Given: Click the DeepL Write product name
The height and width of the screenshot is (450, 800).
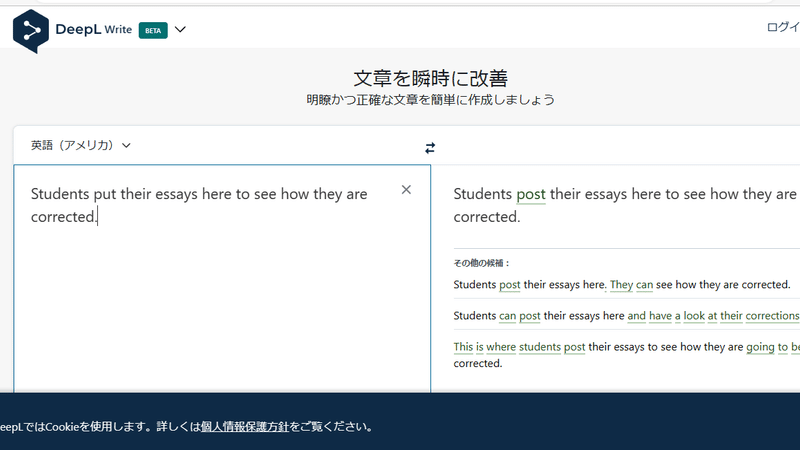Looking at the screenshot, I should (x=93, y=30).
